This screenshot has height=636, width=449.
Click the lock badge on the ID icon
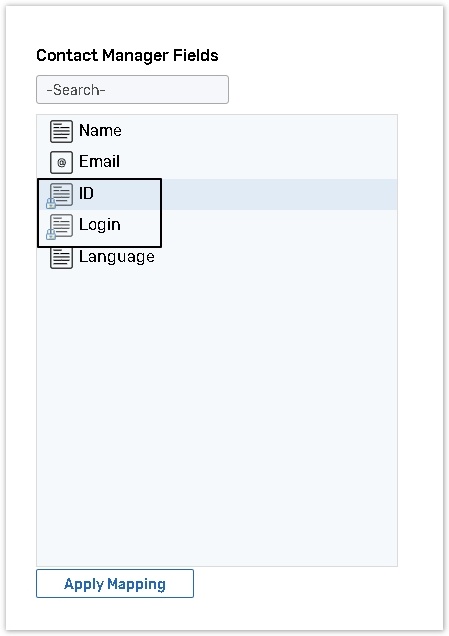tap(51, 203)
